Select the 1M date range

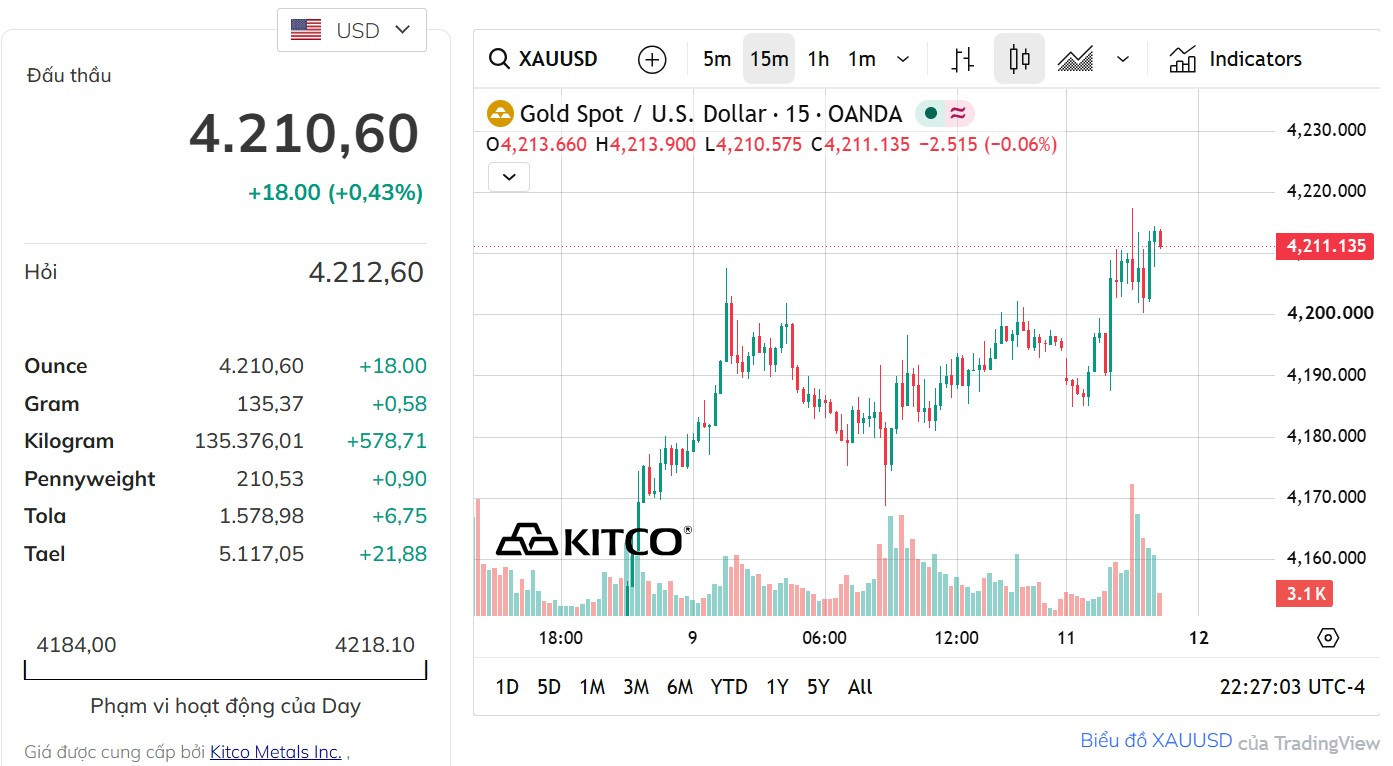[x=592, y=687]
